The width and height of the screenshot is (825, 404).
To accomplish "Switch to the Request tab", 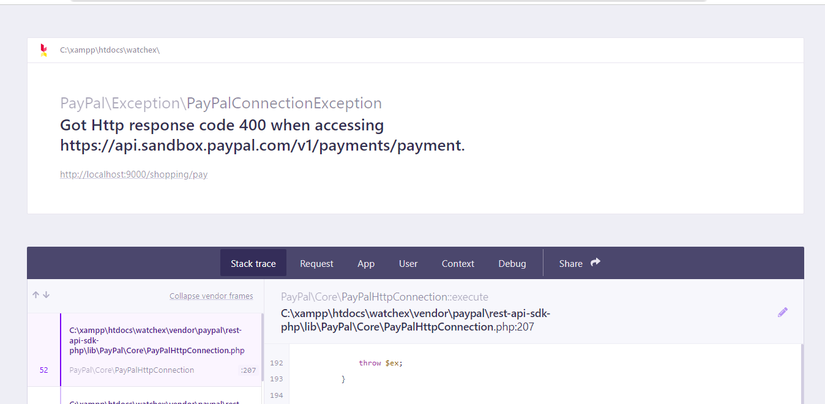I will pos(316,263).
